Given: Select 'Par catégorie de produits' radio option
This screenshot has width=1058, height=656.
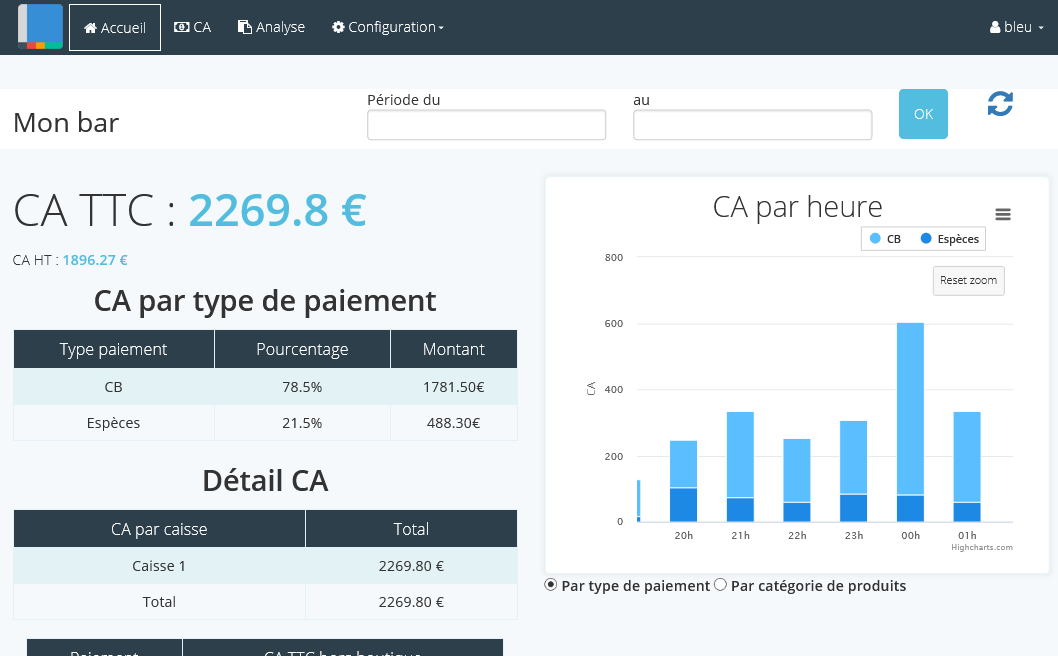Looking at the screenshot, I should click(720, 585).
